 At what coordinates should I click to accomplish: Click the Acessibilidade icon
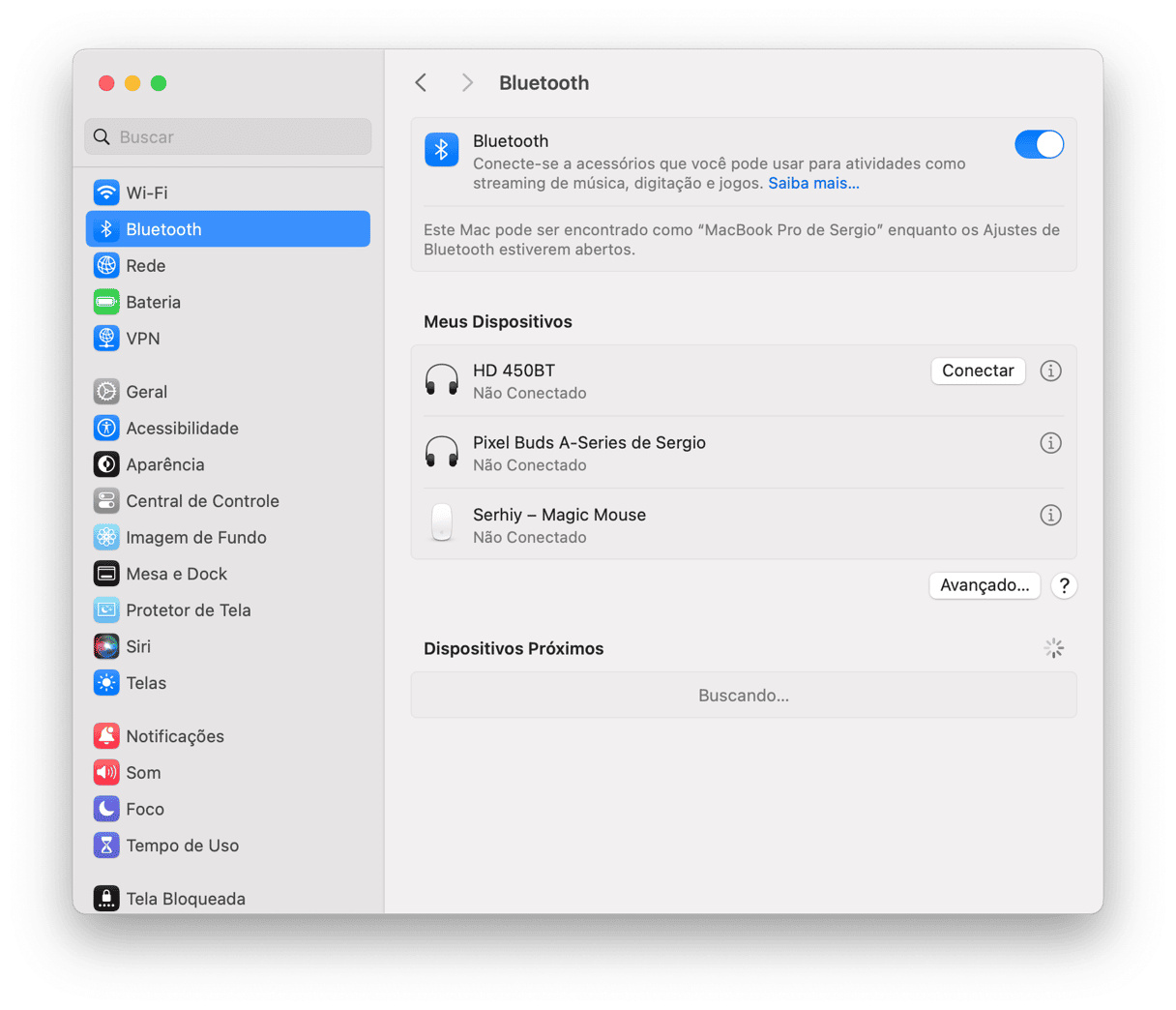coord(106,428)
